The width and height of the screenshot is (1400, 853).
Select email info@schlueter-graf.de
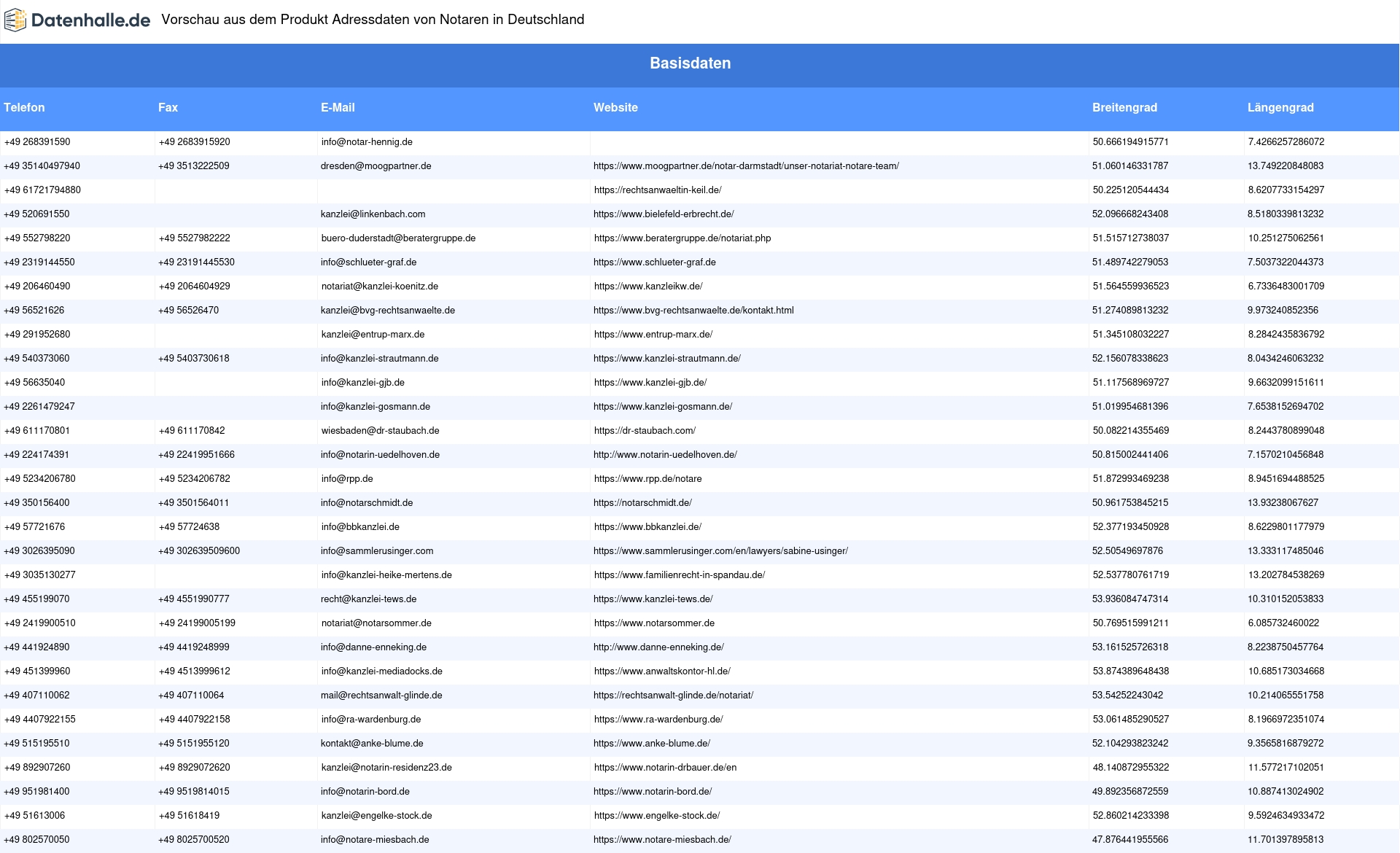(368, 262)
